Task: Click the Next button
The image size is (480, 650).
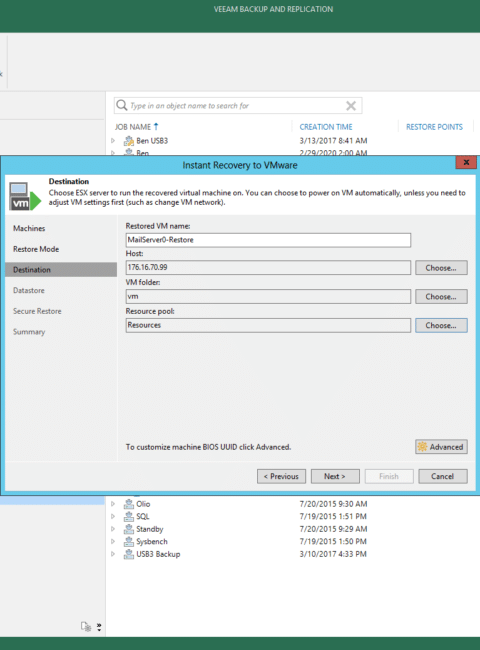Action: (x=335, y=476)
